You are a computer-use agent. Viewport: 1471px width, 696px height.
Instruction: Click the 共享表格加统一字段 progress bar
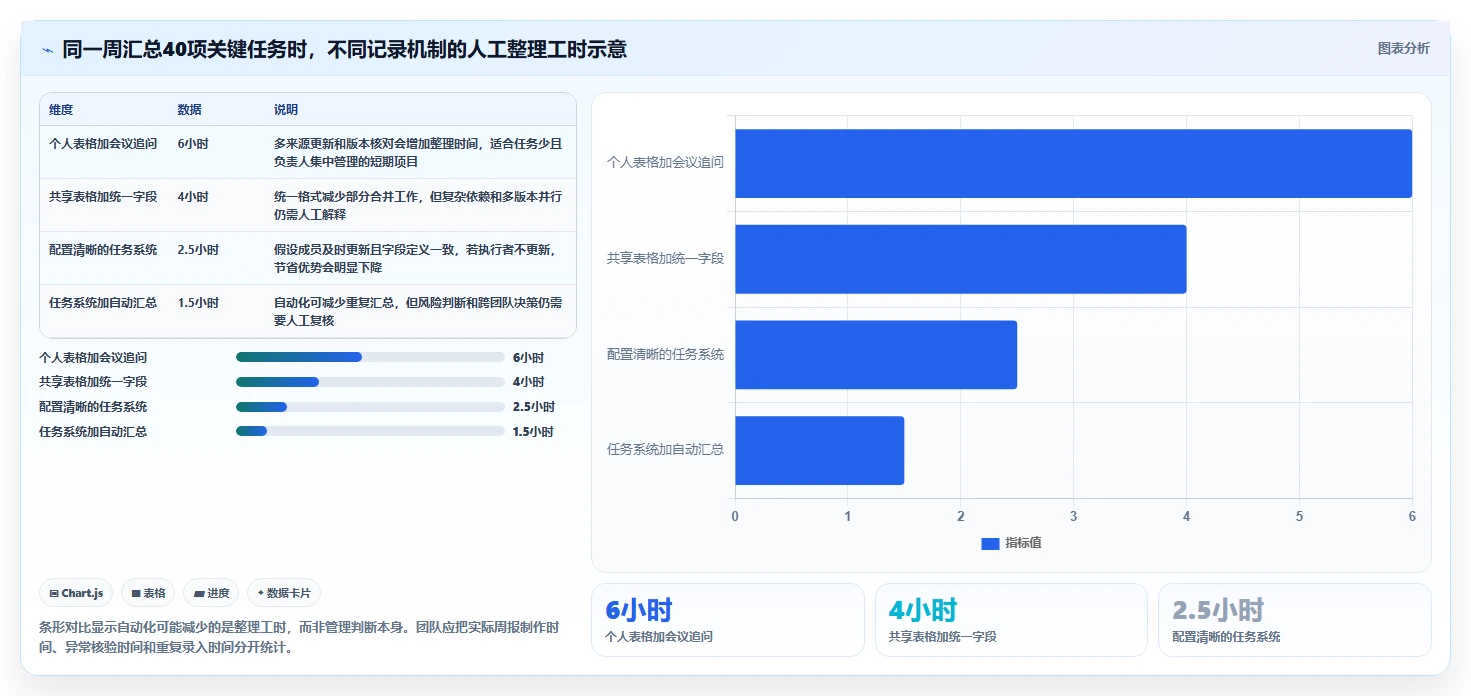pyautogui.click(x=370, y=382)
